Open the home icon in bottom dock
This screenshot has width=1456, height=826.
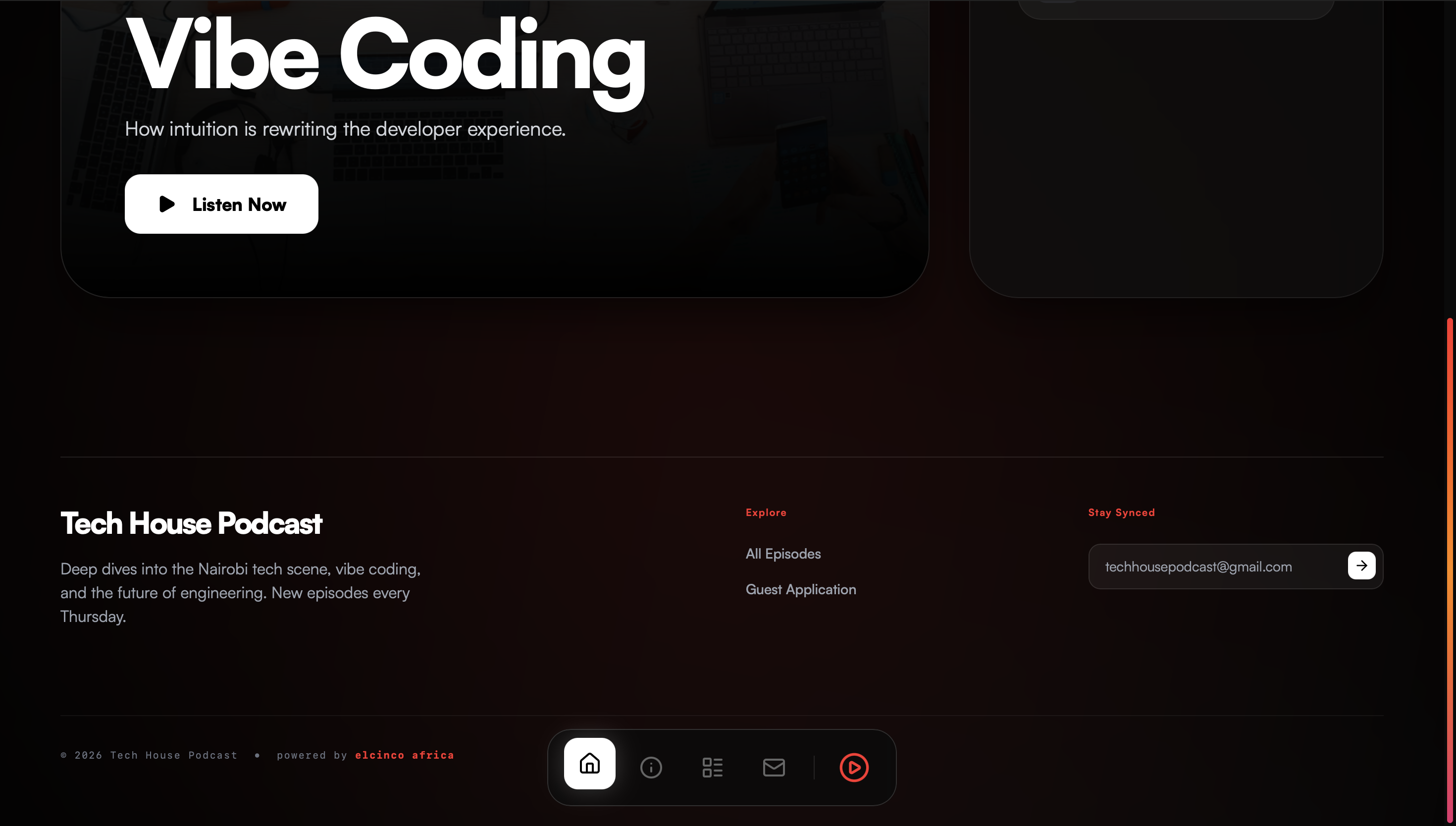pyautogui.click(x=589, y=764)
